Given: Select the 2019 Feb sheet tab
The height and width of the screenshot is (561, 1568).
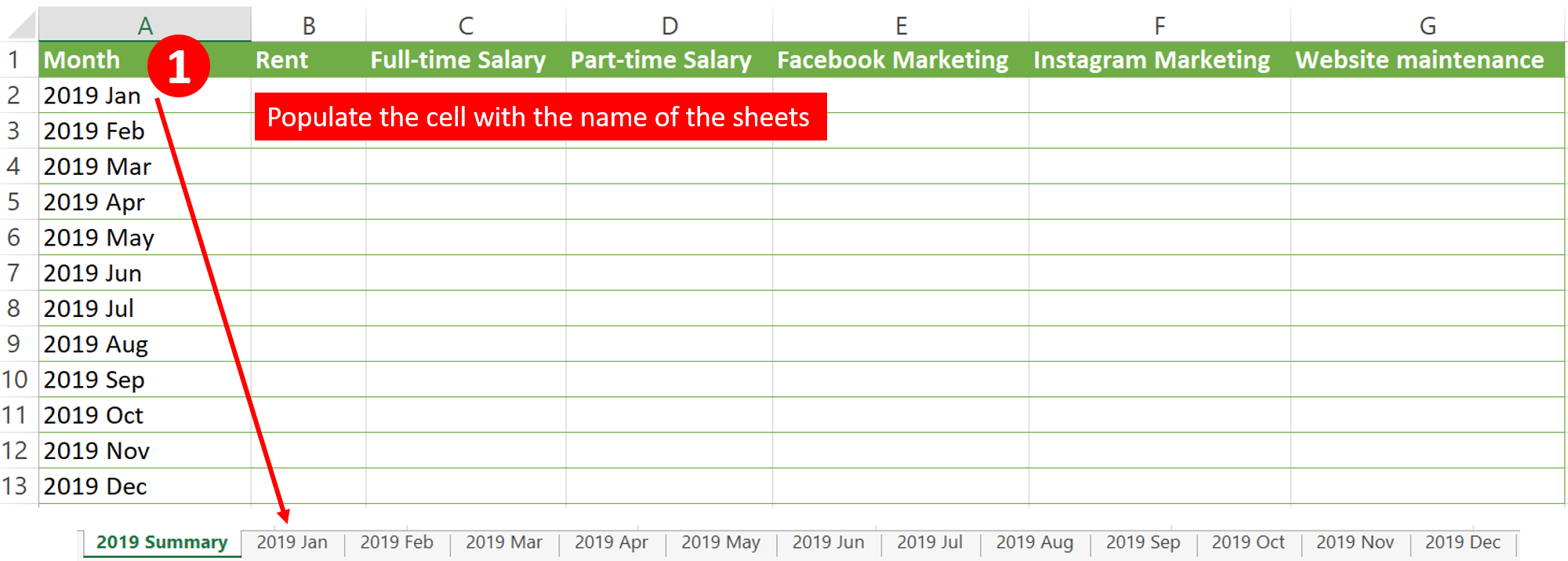Looking at the screenshot, I should [x=397, y=542].
